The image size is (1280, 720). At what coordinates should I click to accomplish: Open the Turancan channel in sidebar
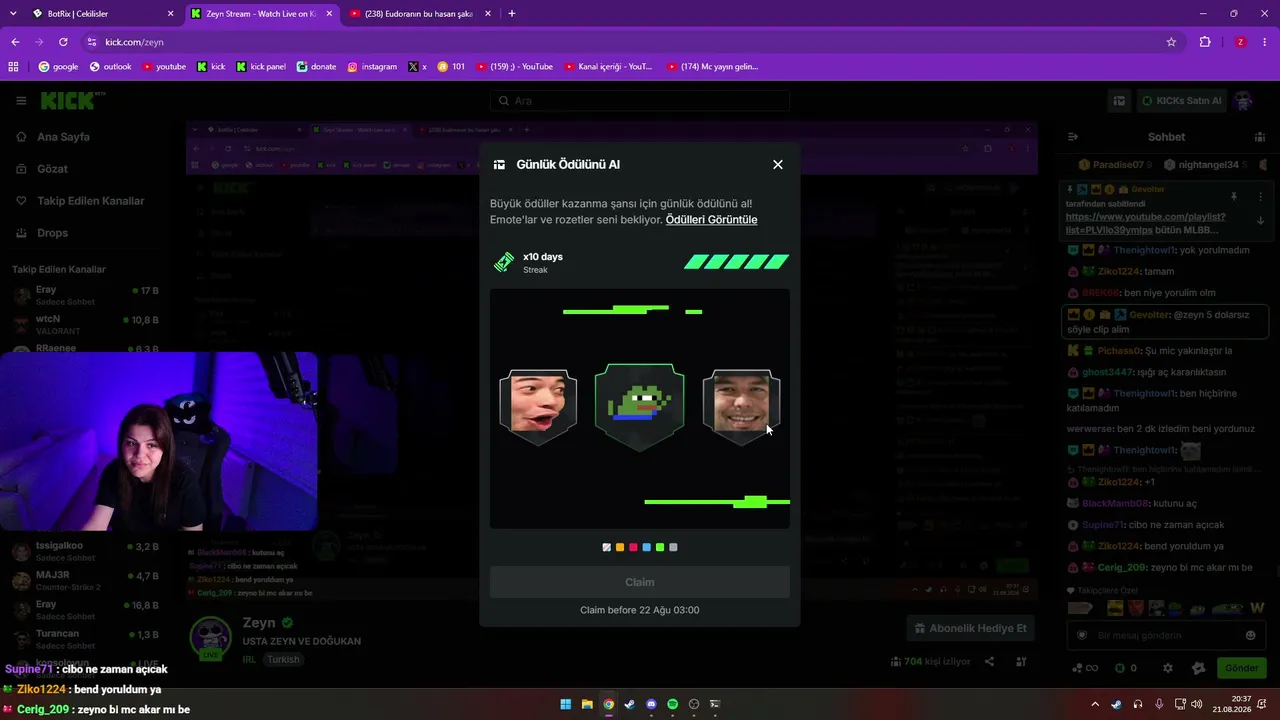(x=87, y=639)
